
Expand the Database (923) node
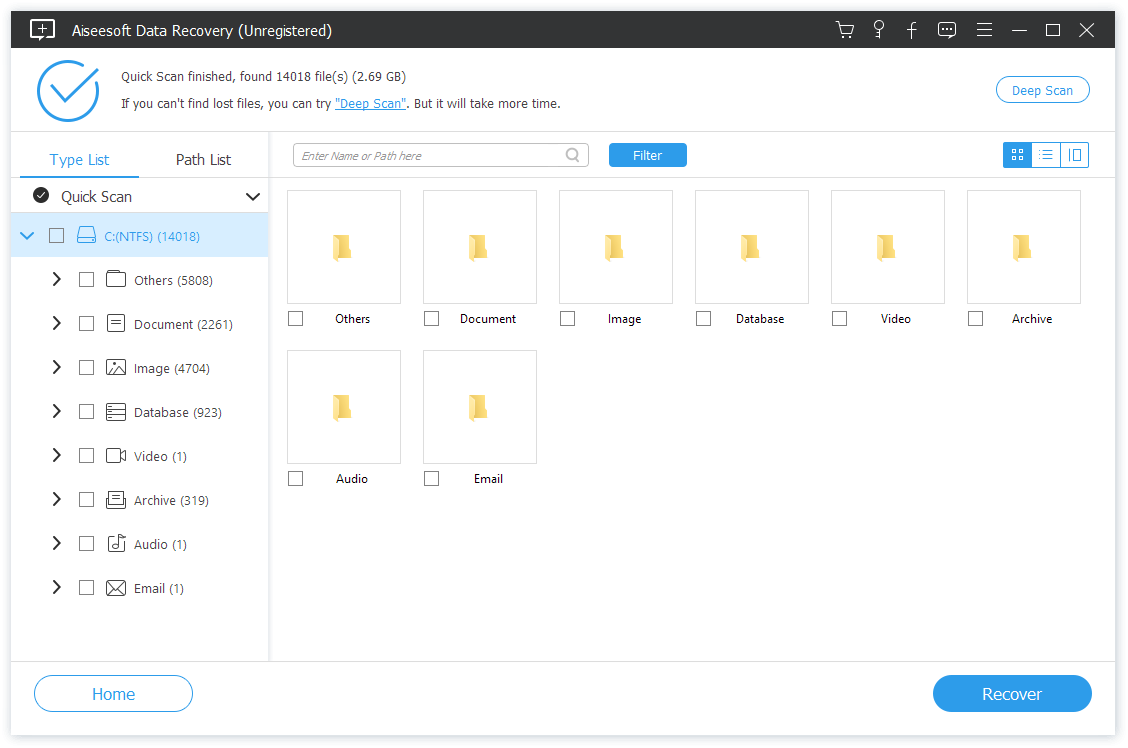pos(57,411)
